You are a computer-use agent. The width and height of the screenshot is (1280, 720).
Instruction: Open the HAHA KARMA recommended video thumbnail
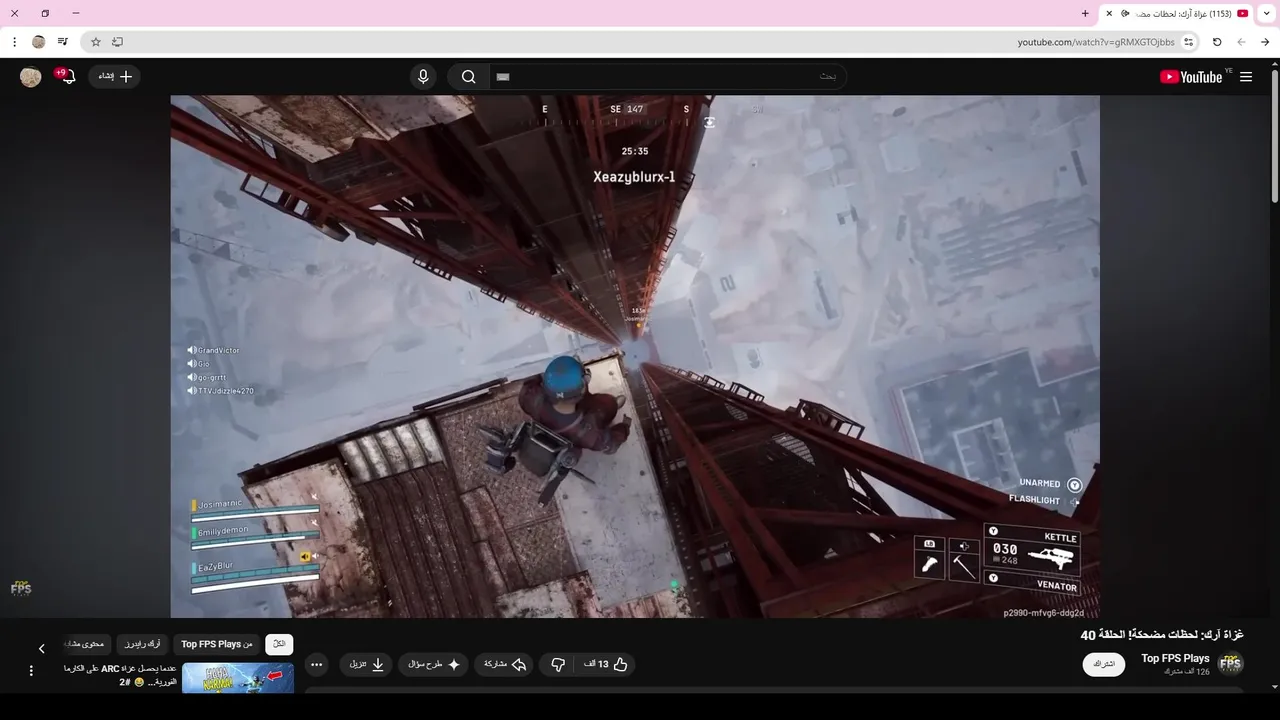(238, 678)
